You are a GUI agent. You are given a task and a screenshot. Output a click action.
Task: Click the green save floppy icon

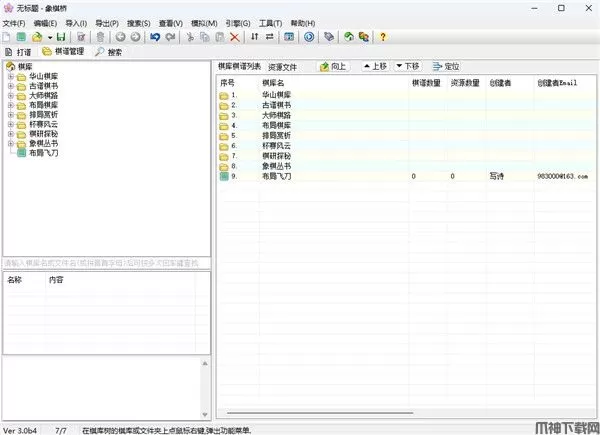tap(61, 37)
